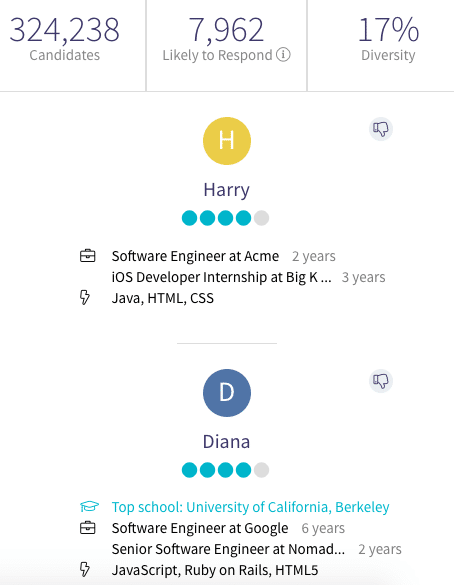Viewport: 454px width, 585px height.
Task: Open Harry's profile name link
Action: pyautogui.click(x=226, y=190)
